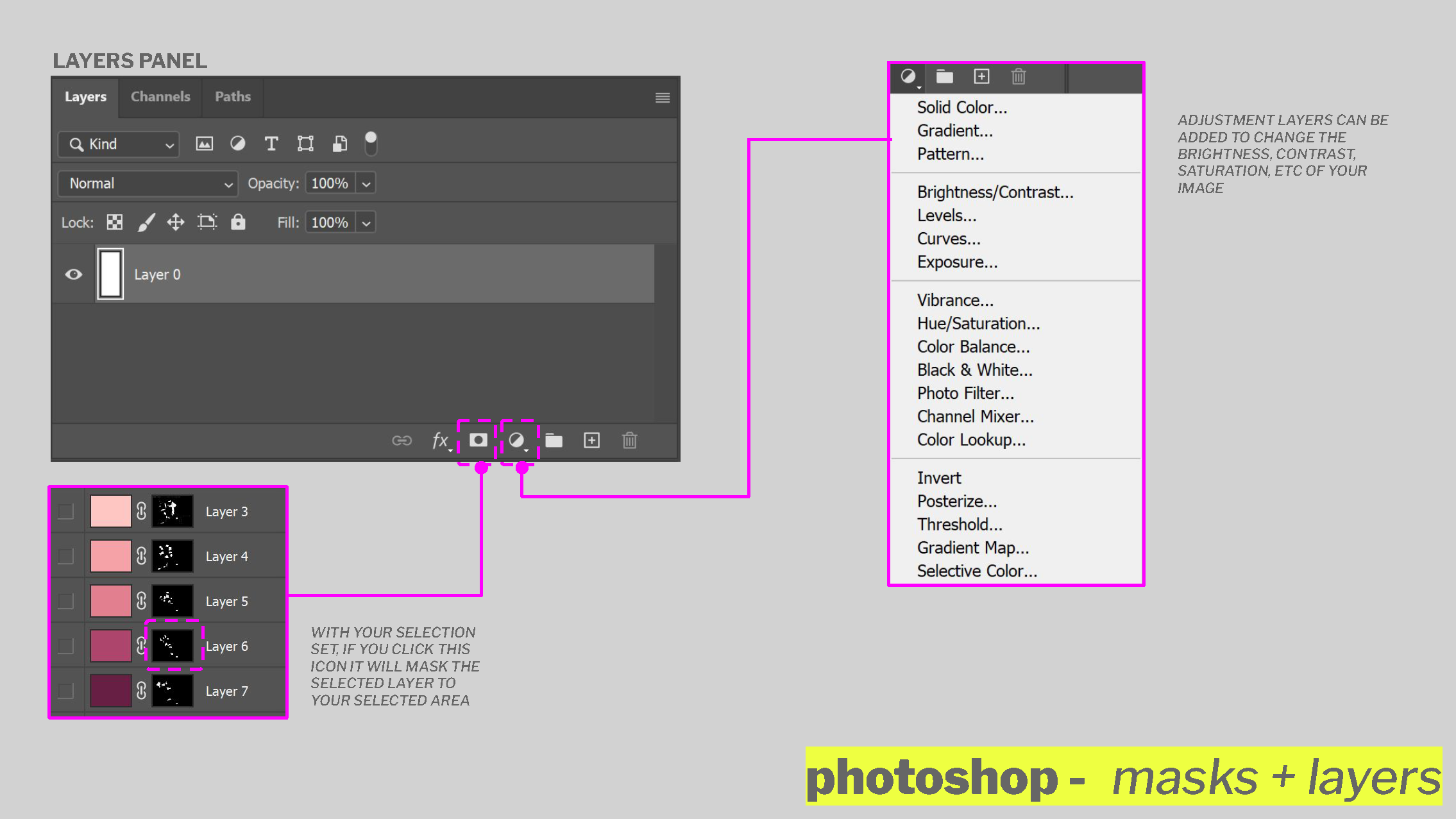Image resolution: width=1456 pixels, height=819 pixels.
Task: Click Layer 6 mask thumbnail
Action: pos(173,646)
